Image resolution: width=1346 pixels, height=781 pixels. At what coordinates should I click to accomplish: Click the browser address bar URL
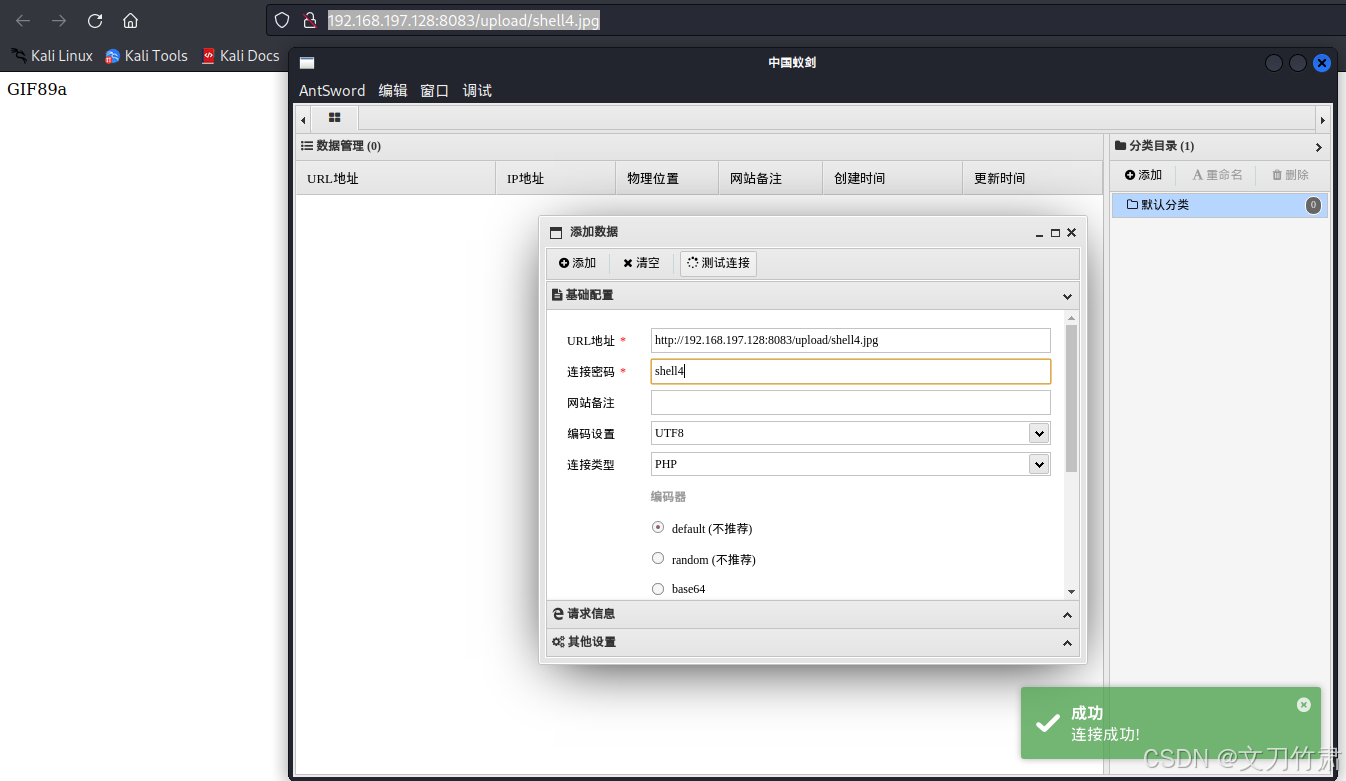464,20
